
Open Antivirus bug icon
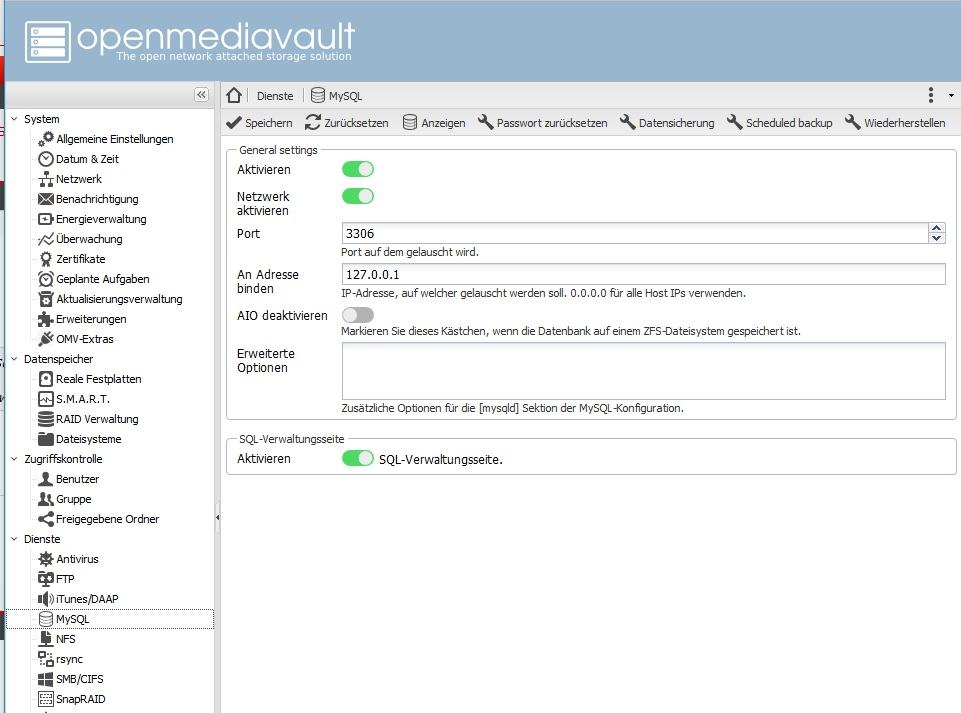[x=46, y=559]
